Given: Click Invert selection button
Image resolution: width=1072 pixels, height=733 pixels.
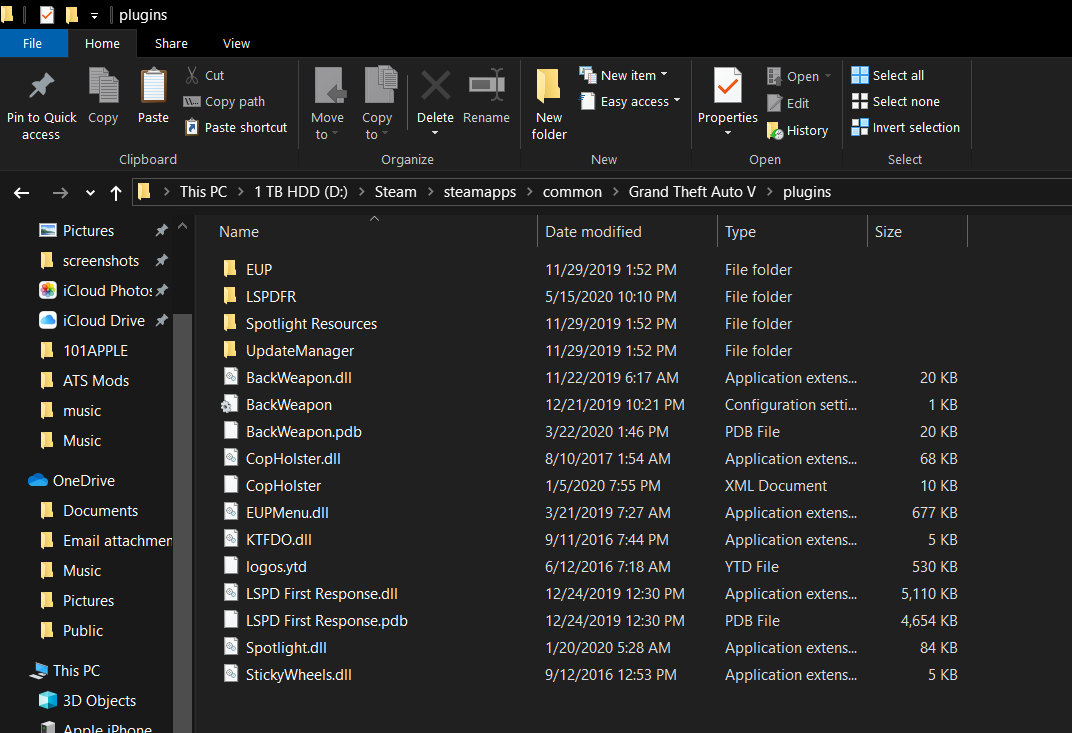Looking at the screenshot, I should pos(905,127).
